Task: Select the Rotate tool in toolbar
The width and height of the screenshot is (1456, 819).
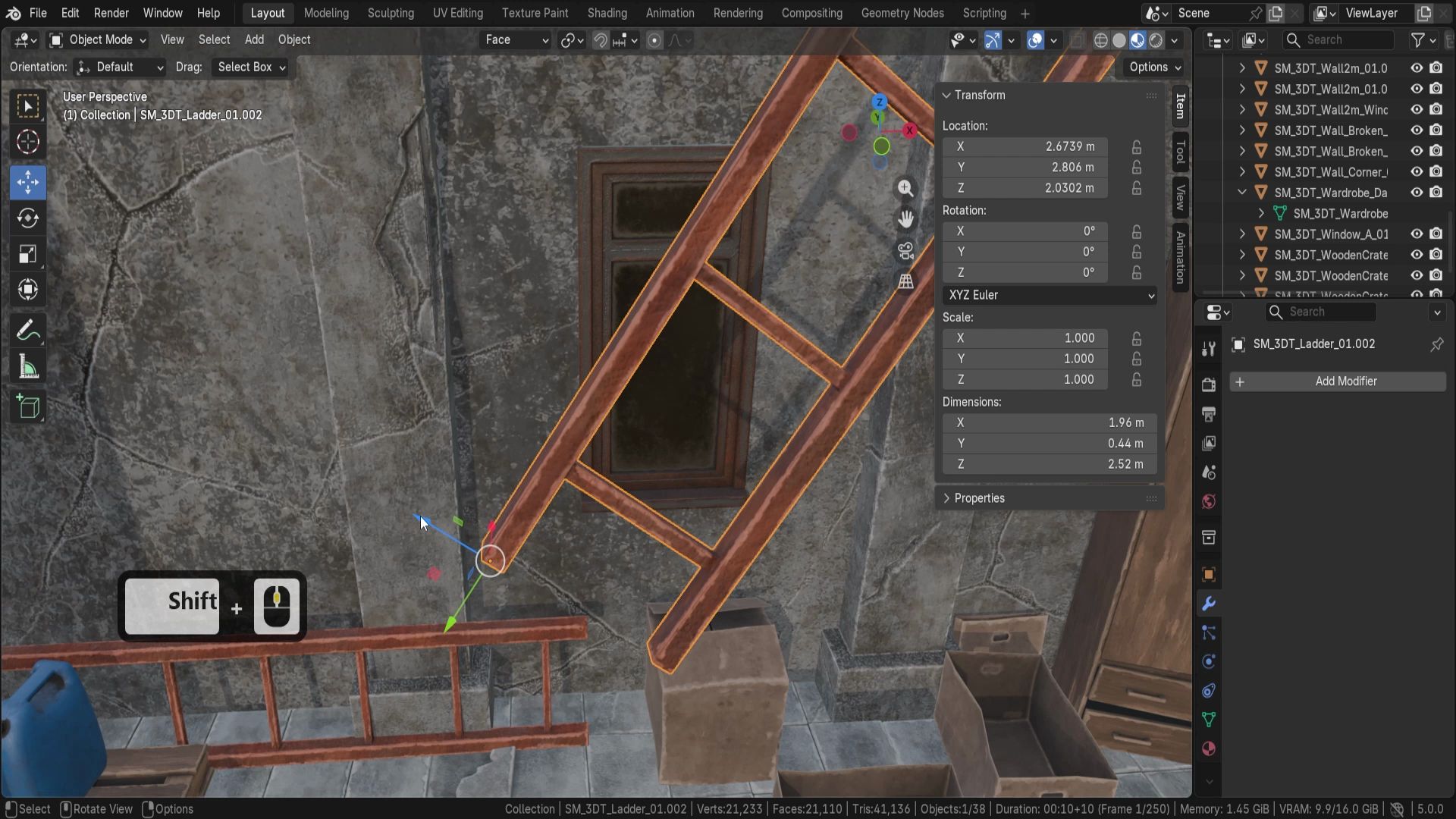Action: point(28,218)
